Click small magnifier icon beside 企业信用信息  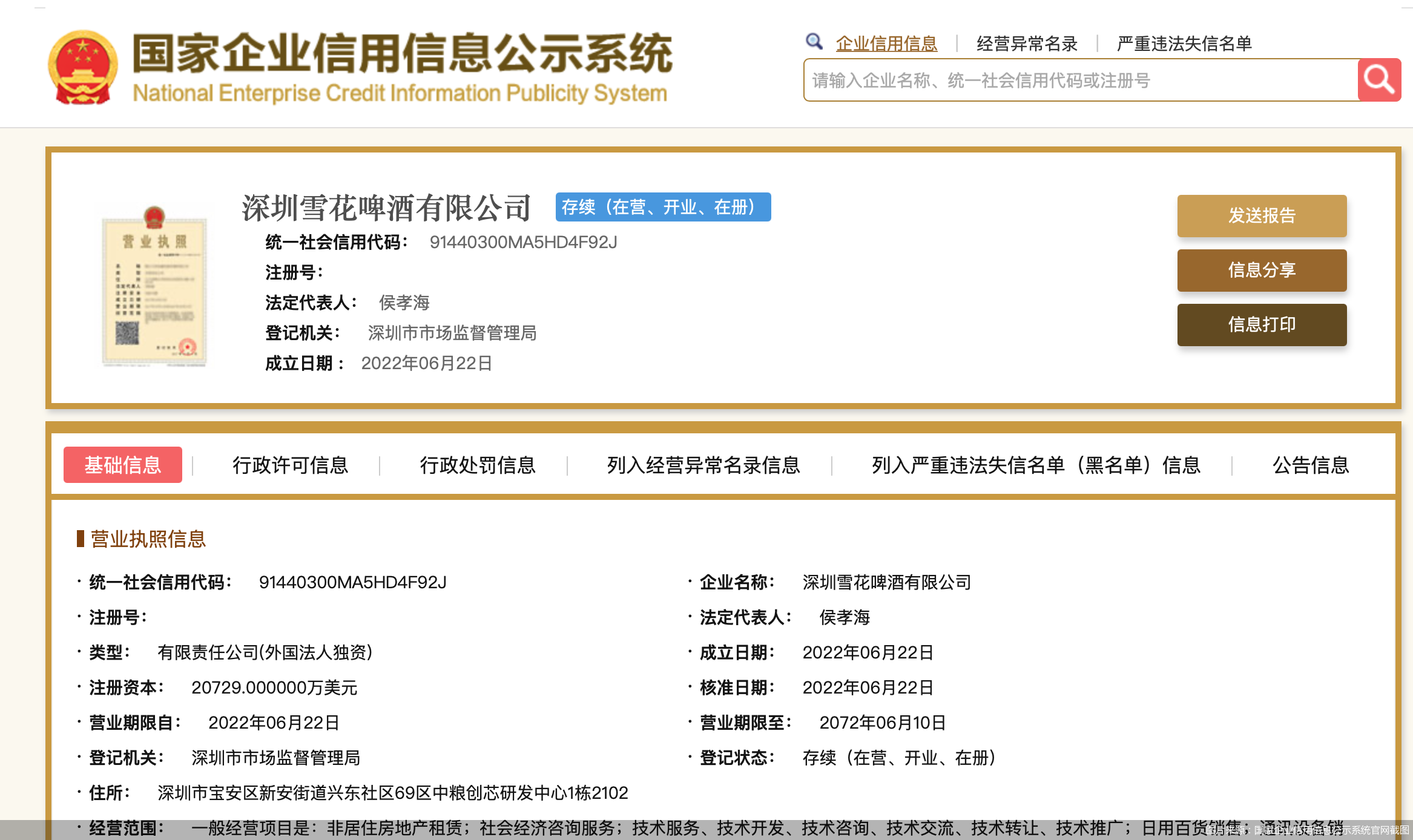814,42
